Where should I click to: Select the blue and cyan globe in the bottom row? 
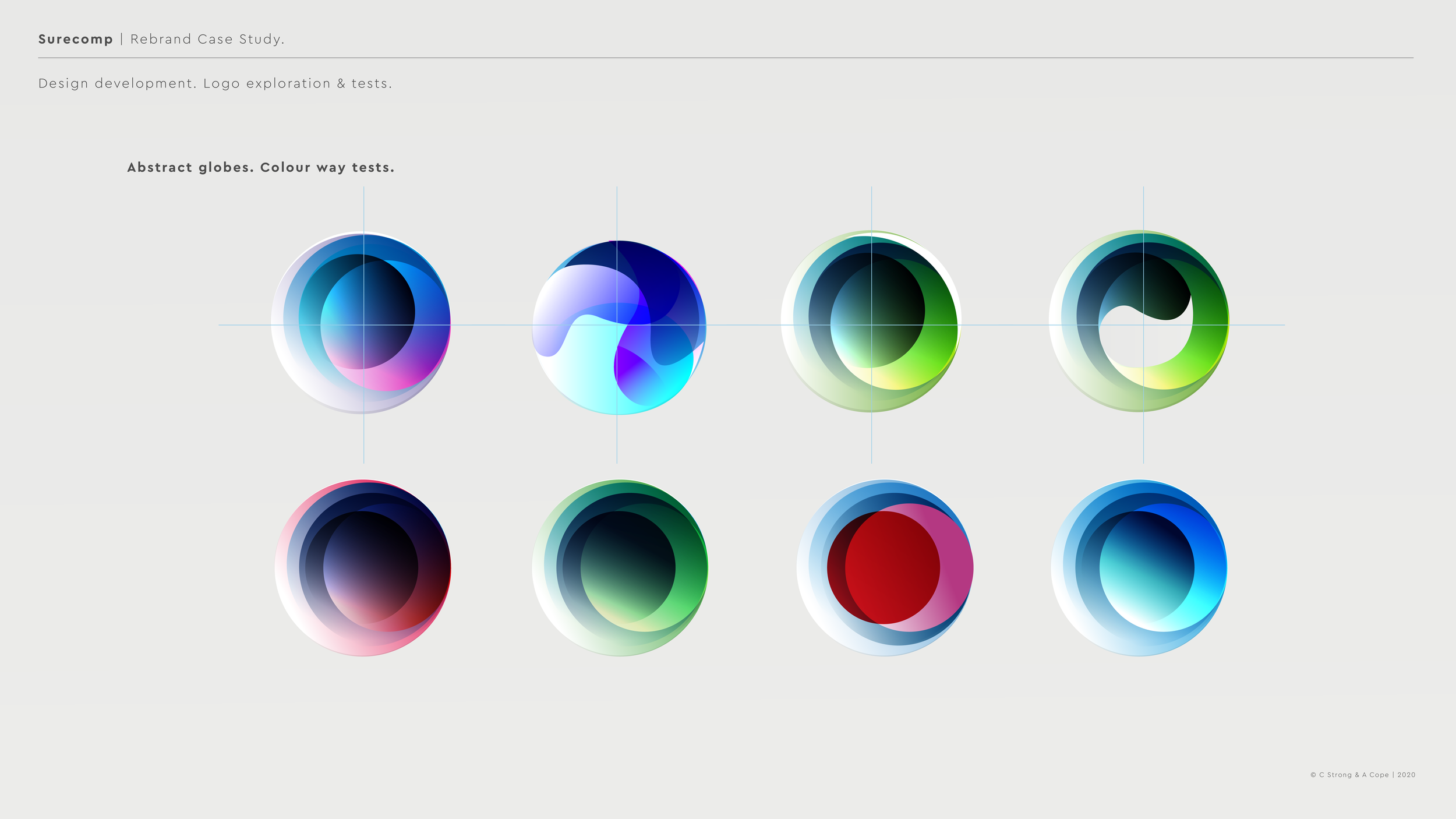[1139, 567]
